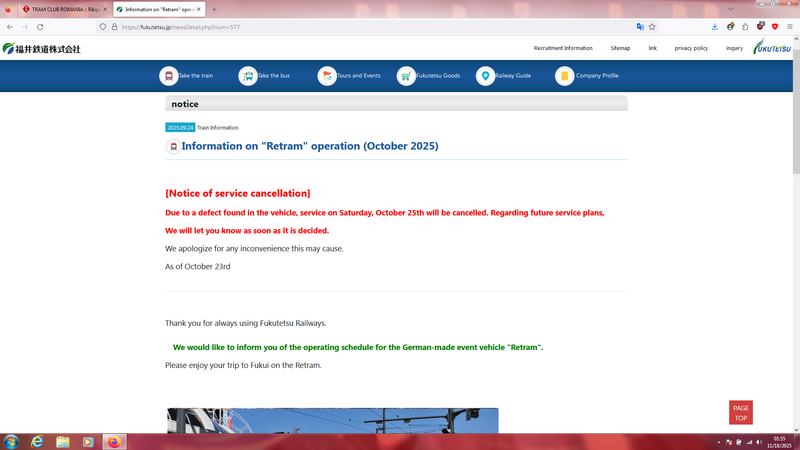
Task: Click the translate page icon in address bar
Action: coord(640,27)
